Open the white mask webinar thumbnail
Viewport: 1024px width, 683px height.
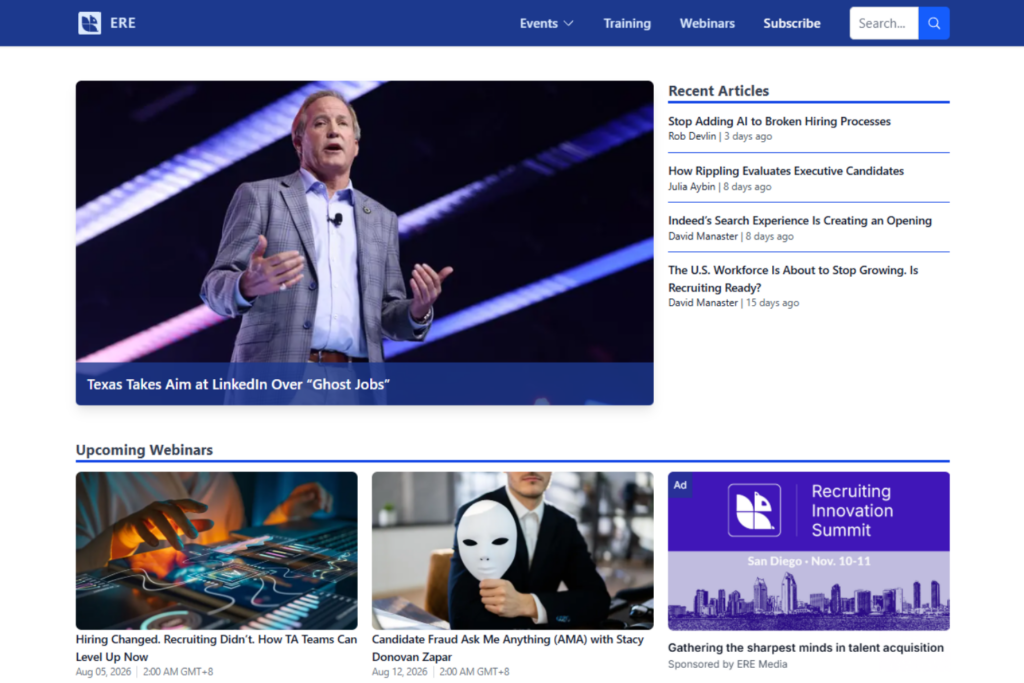(x=513, y=550)
